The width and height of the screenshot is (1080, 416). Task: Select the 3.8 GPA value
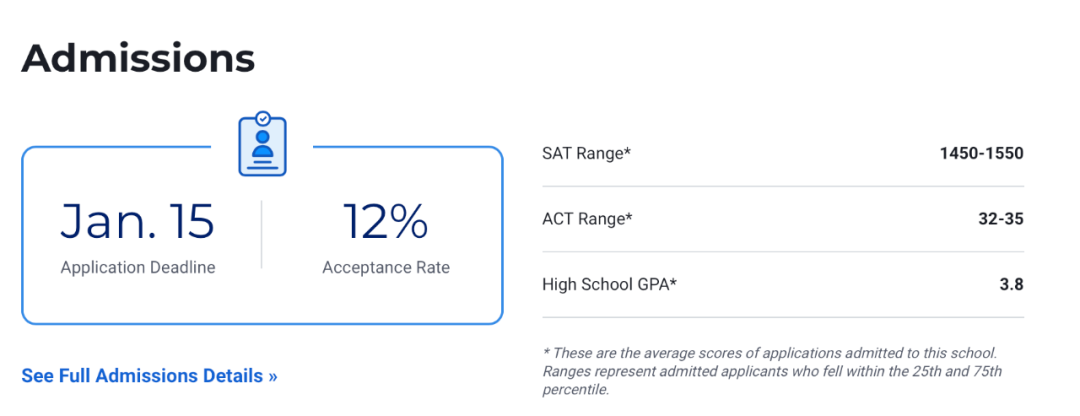pos(1012,284)
